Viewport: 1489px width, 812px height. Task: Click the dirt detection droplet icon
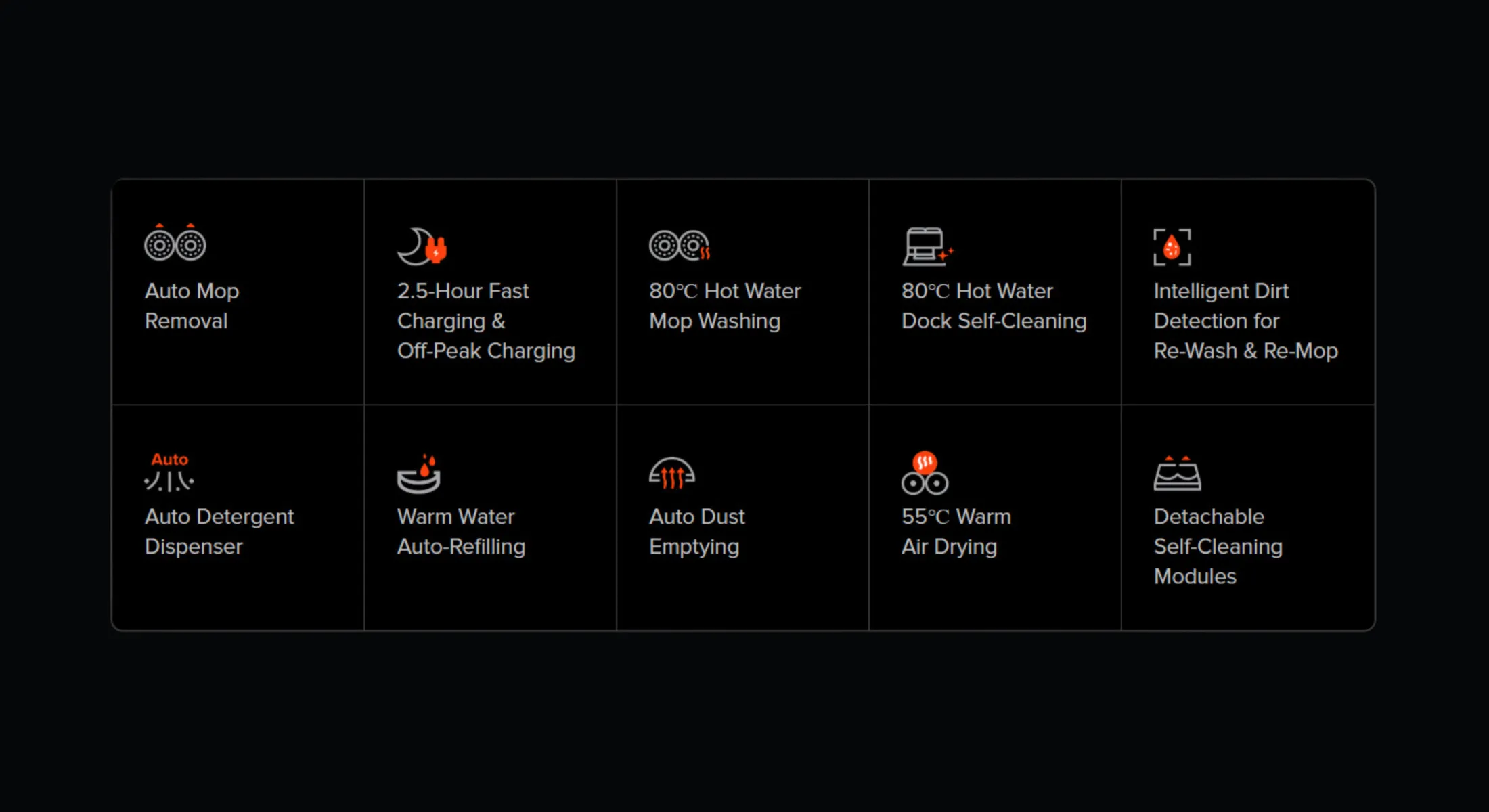click(1172, 247)
